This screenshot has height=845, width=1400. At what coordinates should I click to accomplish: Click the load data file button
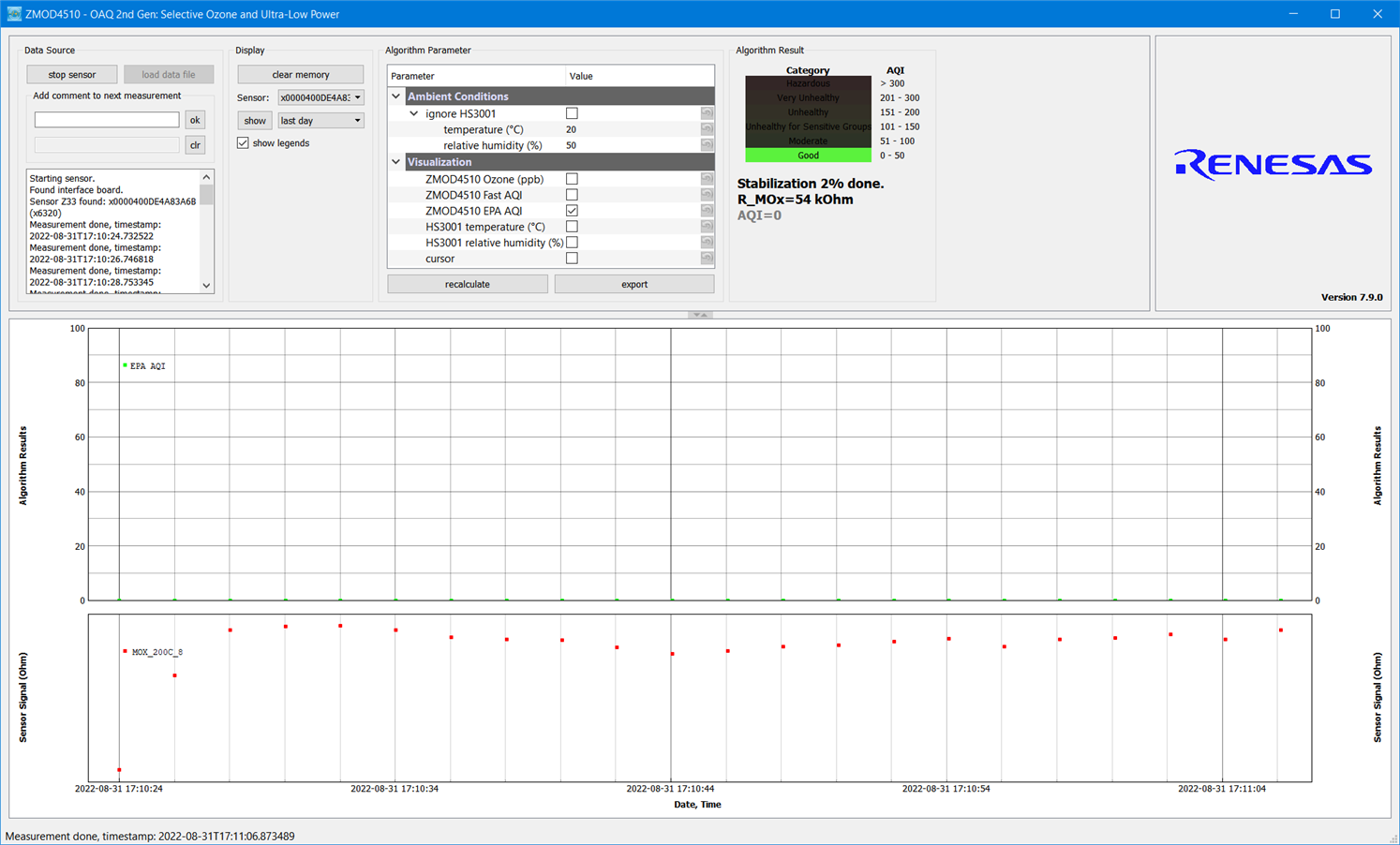169,74
